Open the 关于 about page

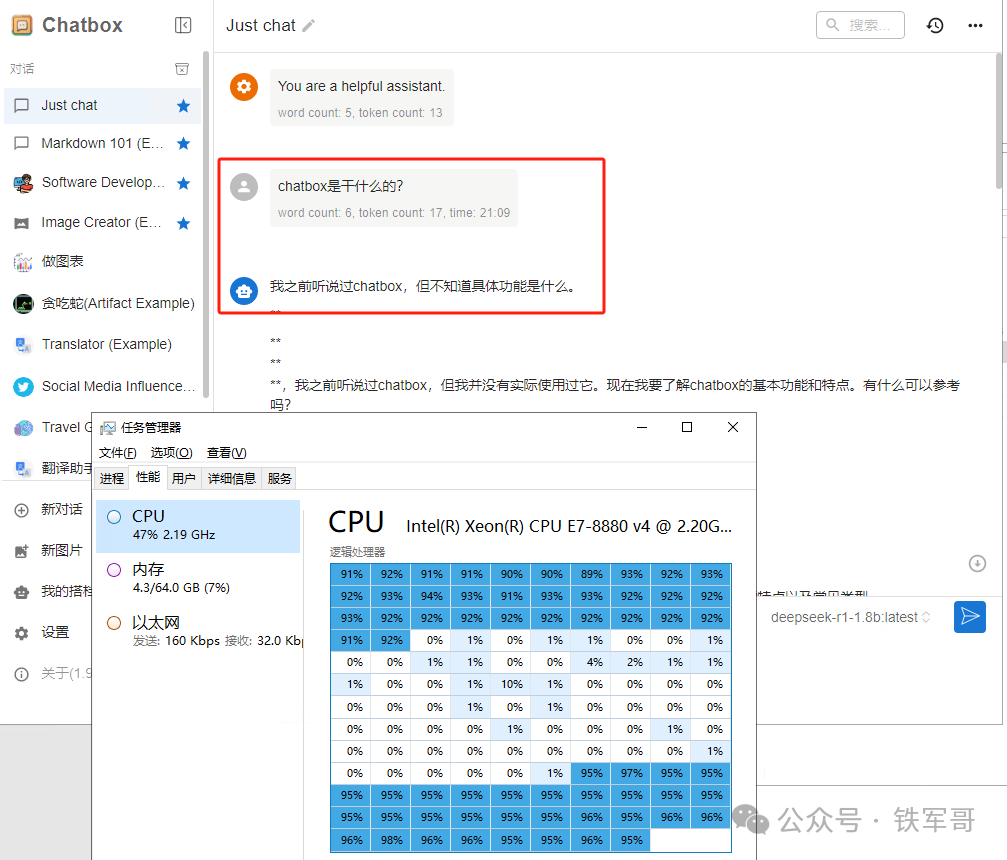click(x=53, y=674)
